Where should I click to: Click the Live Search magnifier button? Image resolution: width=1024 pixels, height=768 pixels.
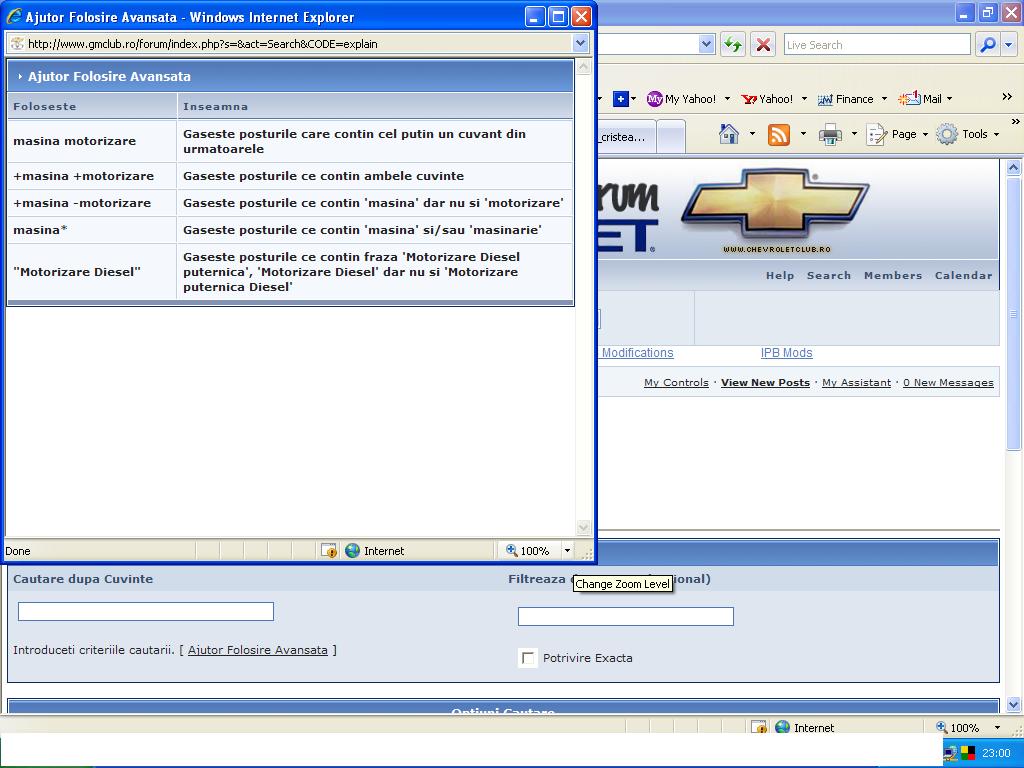(x=987, y=44)
